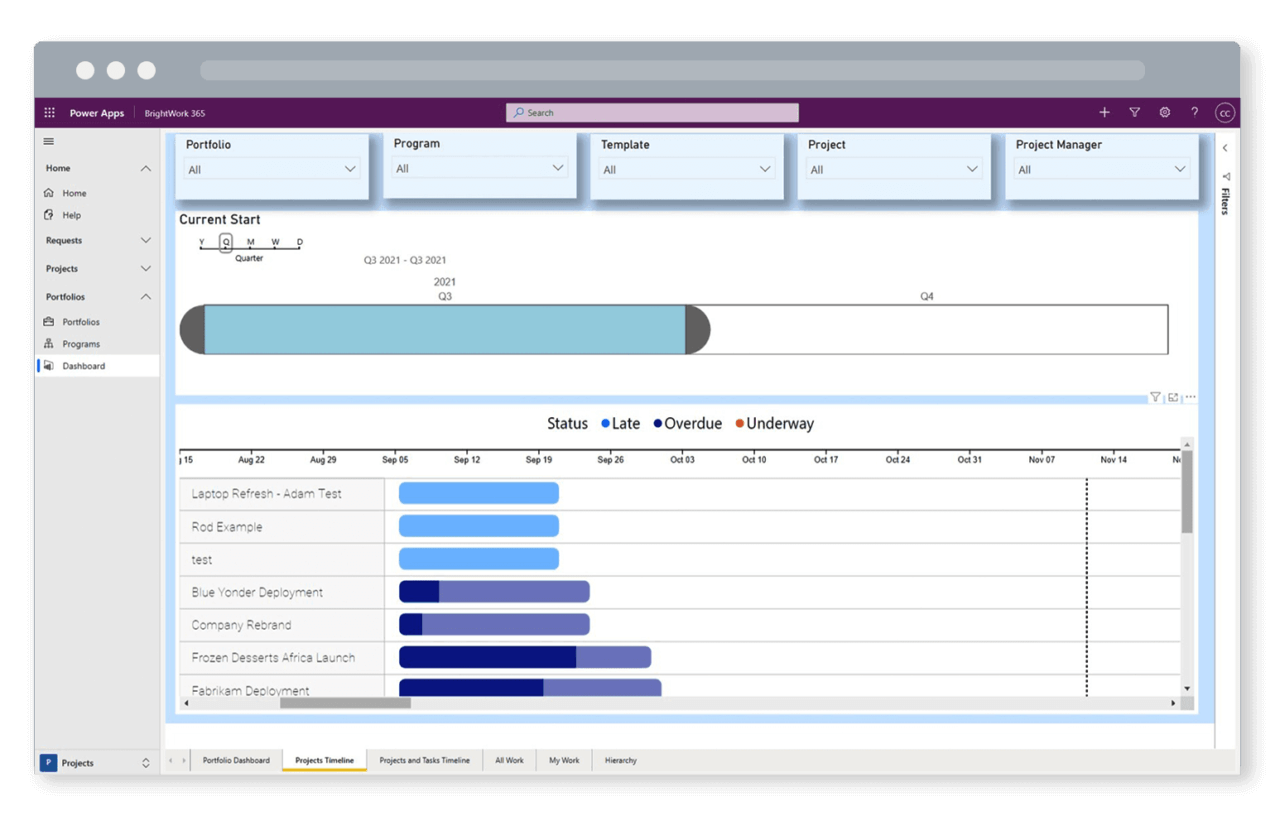Click the plus icon in the top bar
The width and height of the screenshot is (1280, 835).
click(x=1104, y=112)
